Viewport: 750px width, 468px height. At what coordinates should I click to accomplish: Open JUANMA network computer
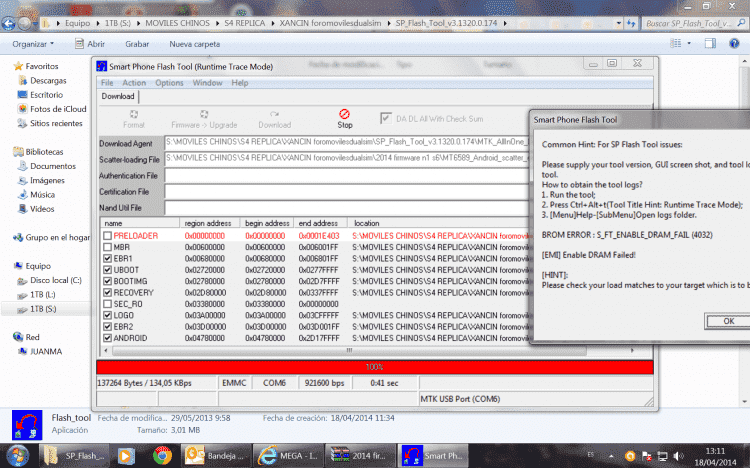click(45, 351)
